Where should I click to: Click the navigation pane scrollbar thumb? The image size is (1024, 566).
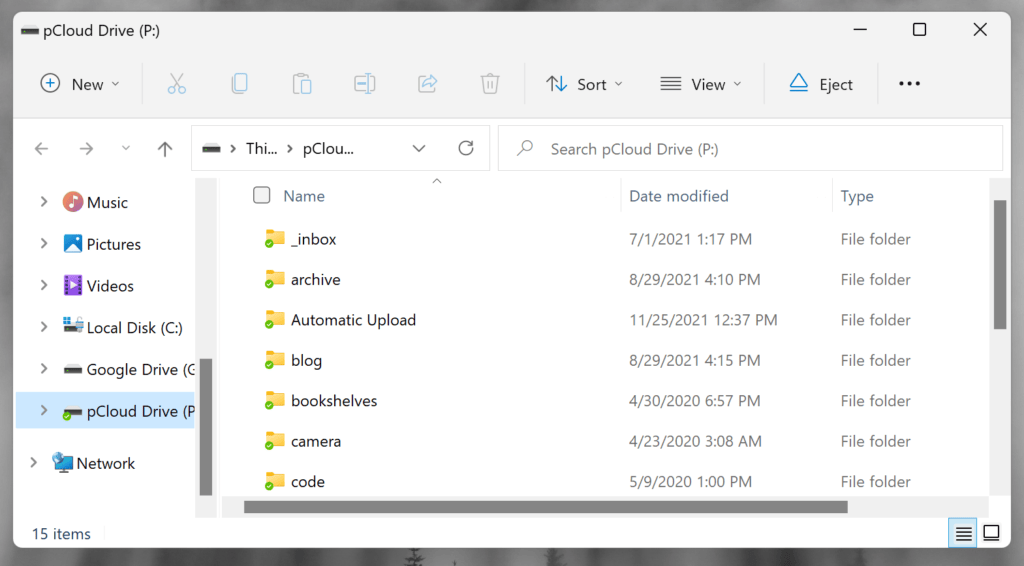(x=206, y=426)
